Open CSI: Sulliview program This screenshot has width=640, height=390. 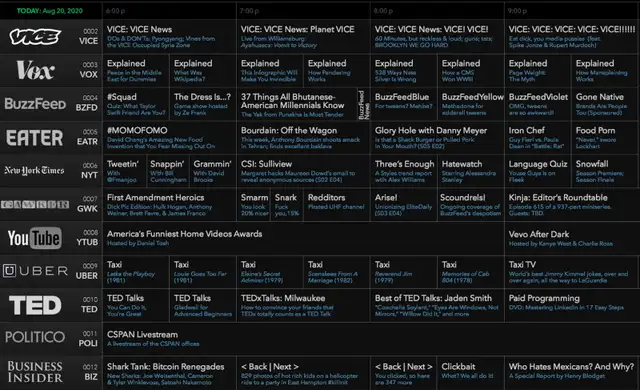(x=303, y=171)
